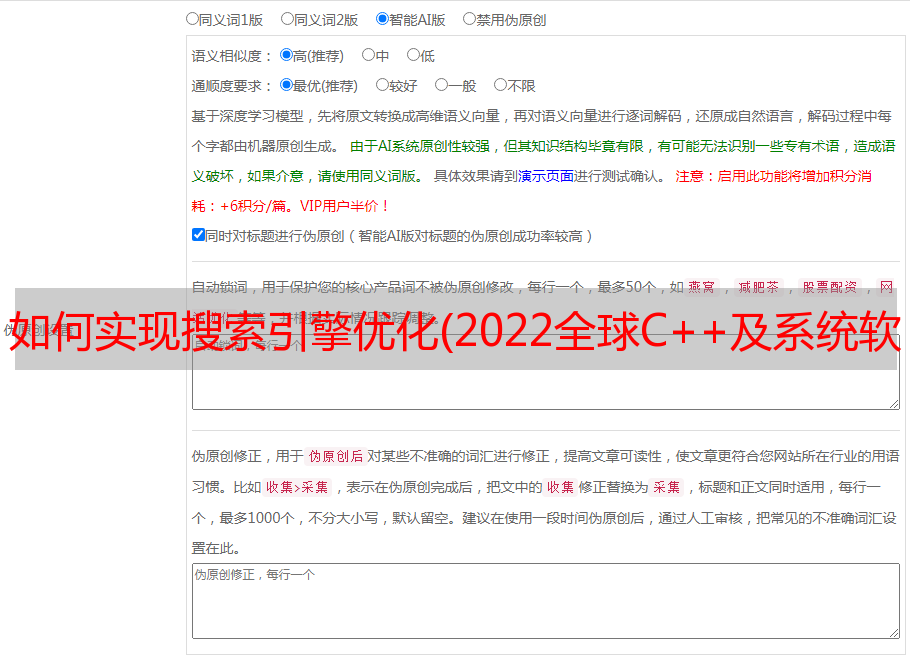
Task: Select the 同义词1版 radio option
Action: (x=192, y=19)
